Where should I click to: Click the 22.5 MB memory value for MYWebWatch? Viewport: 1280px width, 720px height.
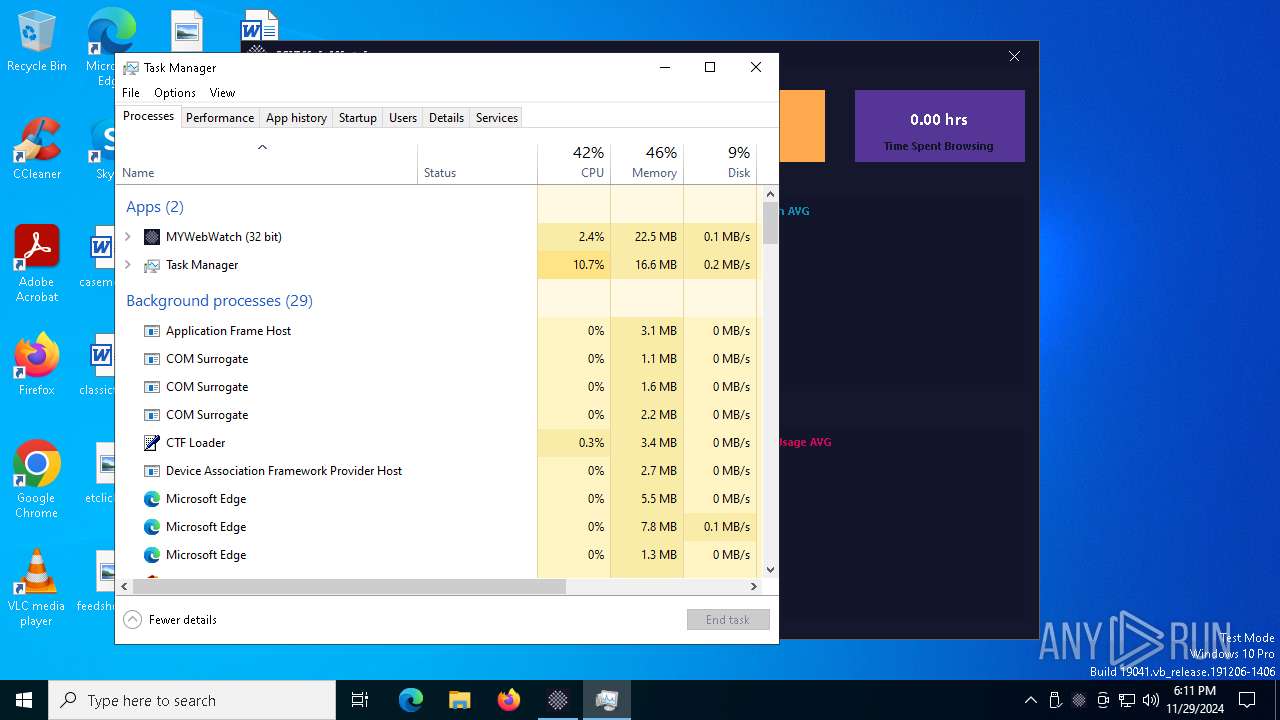click(656, 237)
